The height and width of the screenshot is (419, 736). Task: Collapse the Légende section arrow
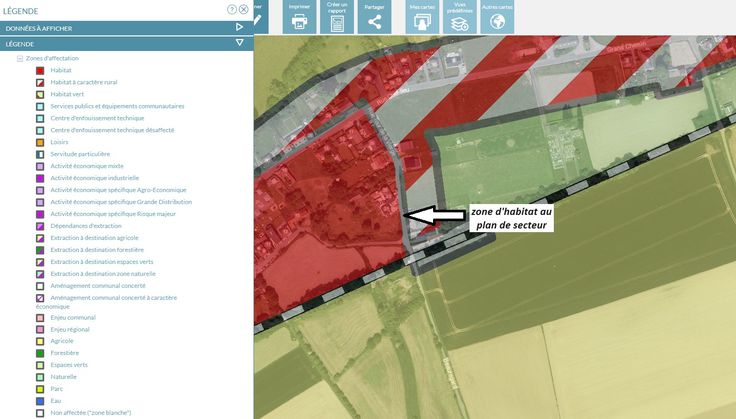(x=239, y=44)
